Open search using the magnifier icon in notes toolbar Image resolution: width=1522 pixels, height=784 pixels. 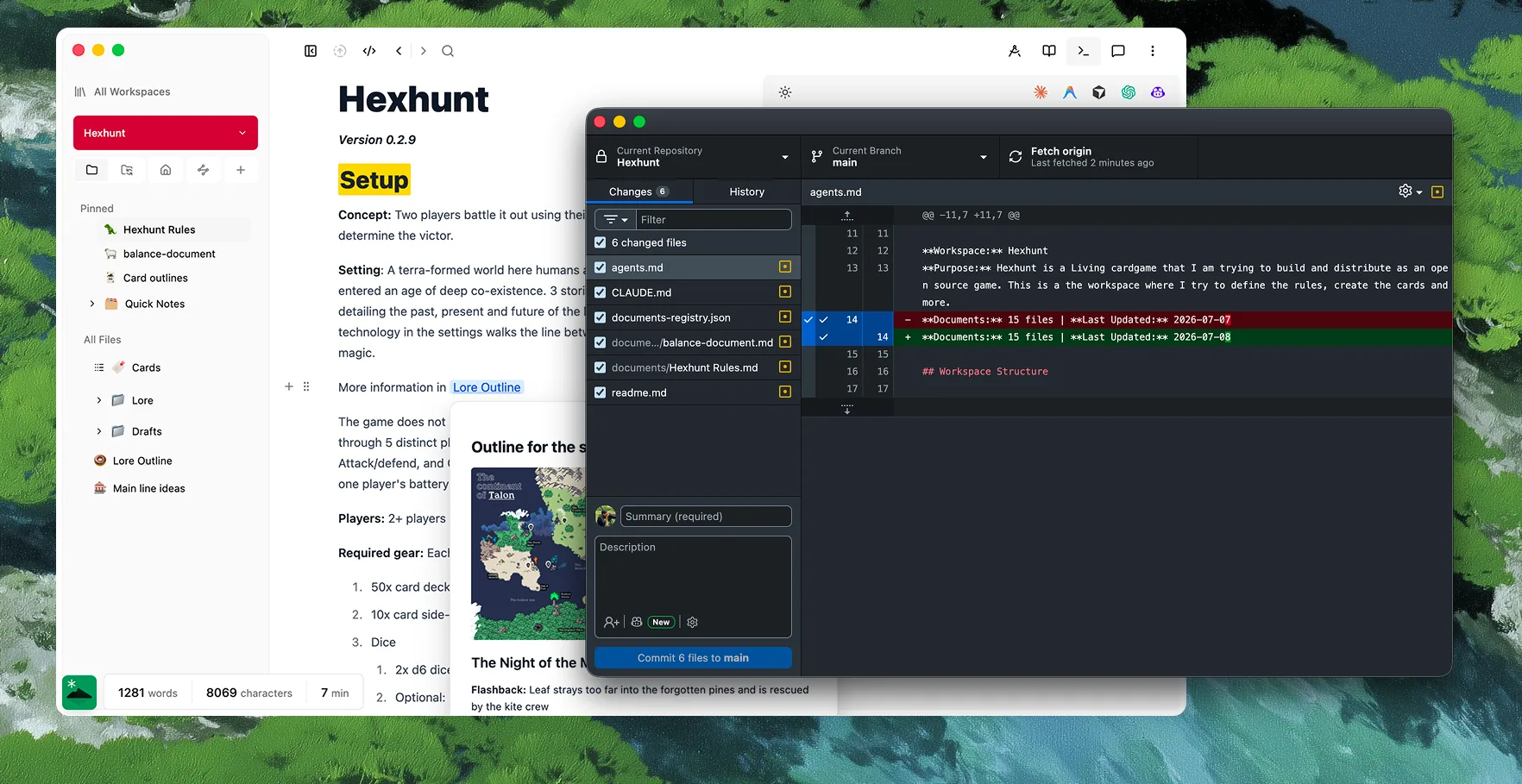(x=448, y=51)
